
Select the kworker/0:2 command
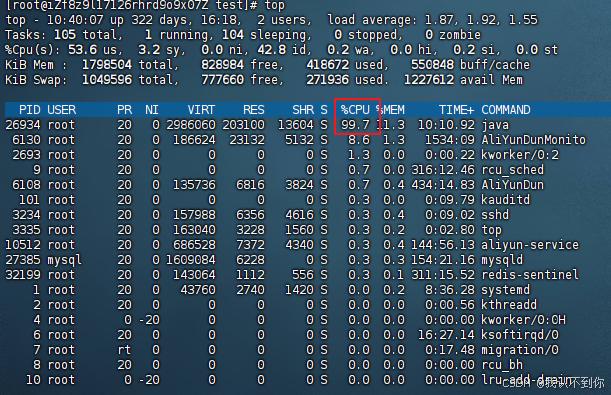pos(520,155)
